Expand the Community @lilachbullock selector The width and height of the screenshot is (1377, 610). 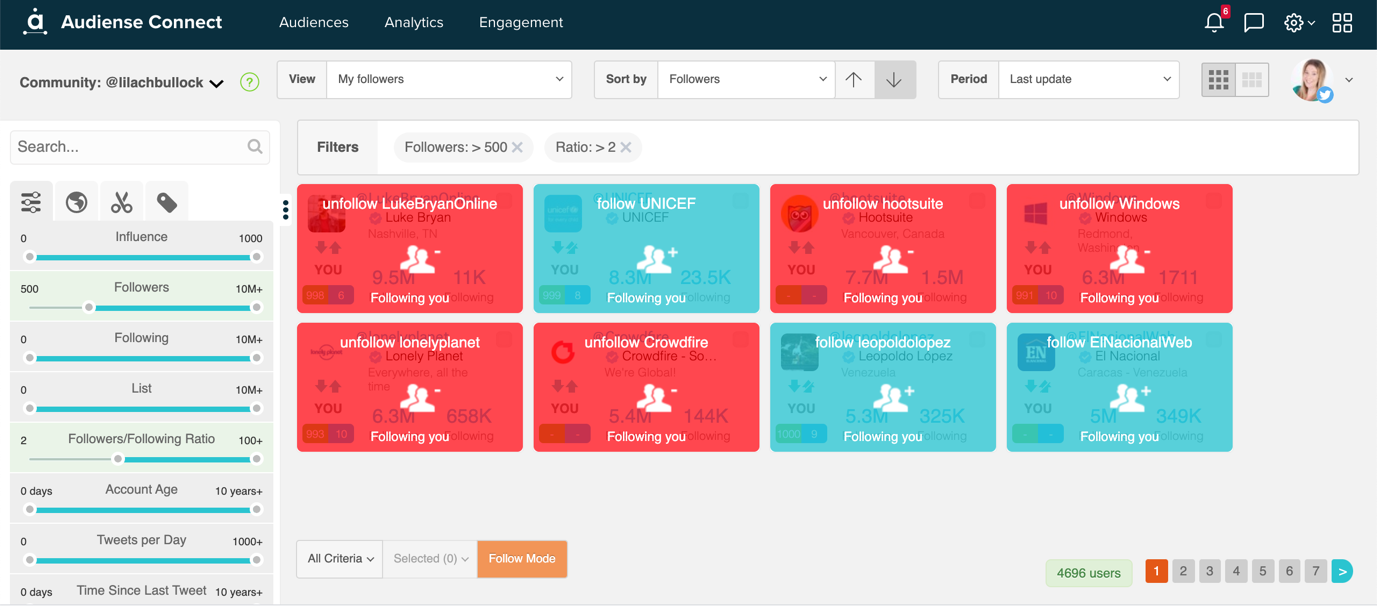(x=121, y=83)
